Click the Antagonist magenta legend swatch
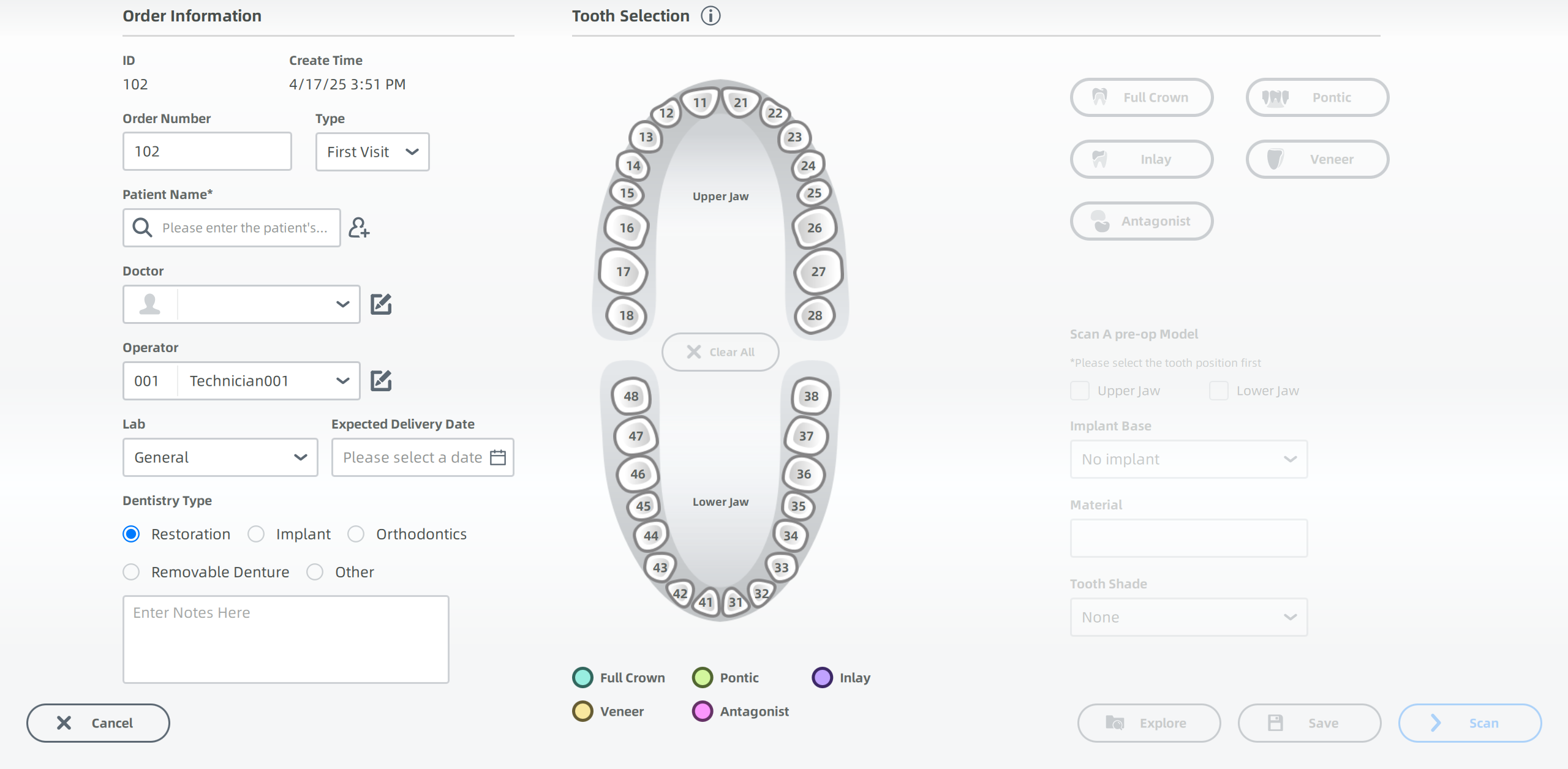 pyautogui.click(x=703, y=711)
